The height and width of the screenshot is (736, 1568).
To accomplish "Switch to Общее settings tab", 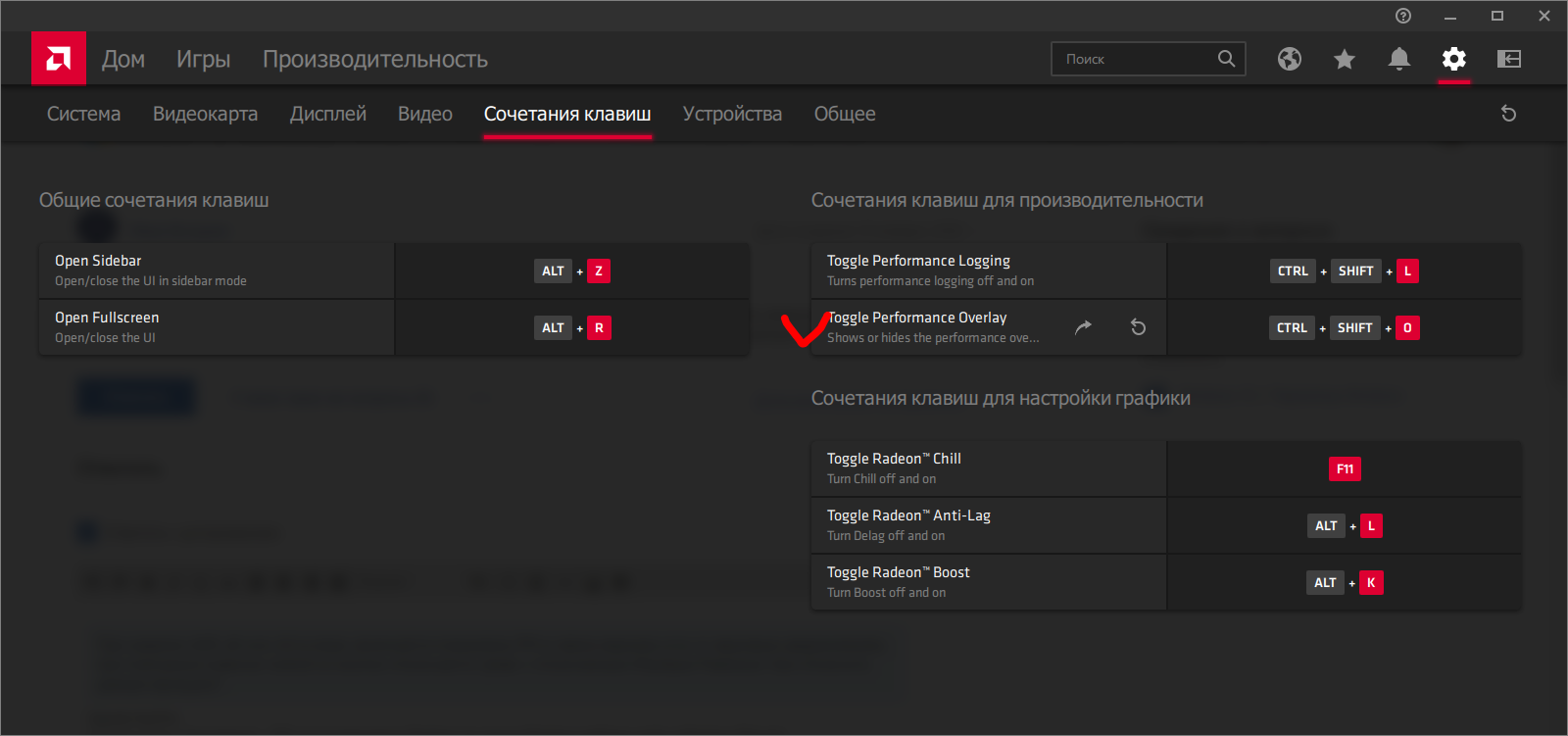I will 845,114.
